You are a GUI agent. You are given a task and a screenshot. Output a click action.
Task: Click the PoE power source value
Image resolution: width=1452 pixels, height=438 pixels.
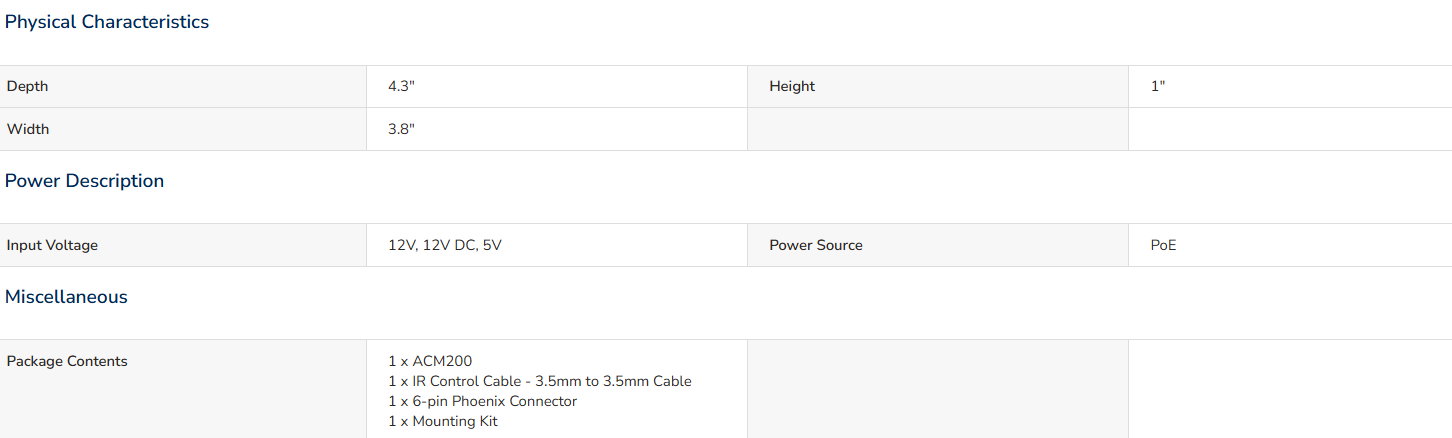tap(1164, 245)
